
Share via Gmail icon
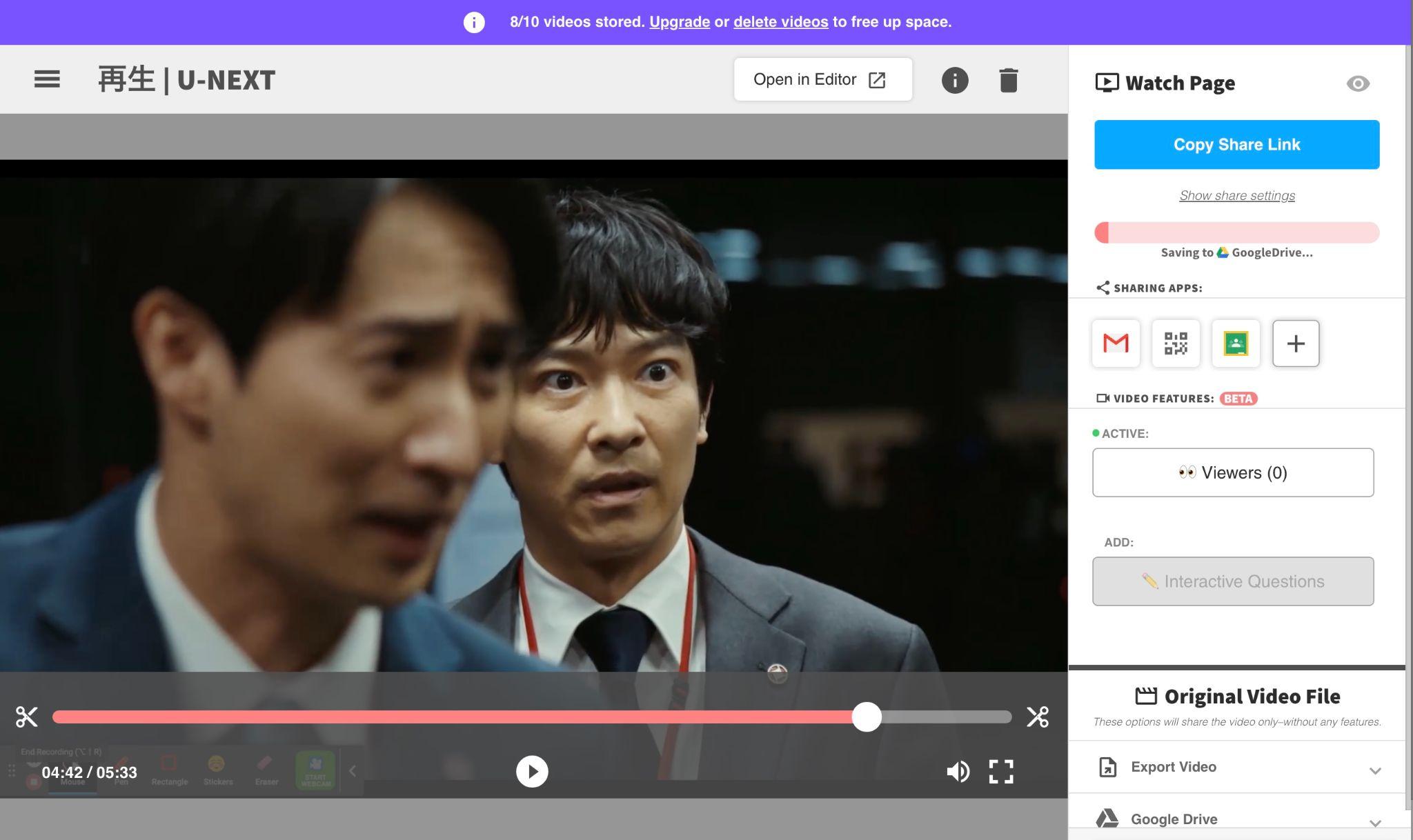[x=1116, y=343]
